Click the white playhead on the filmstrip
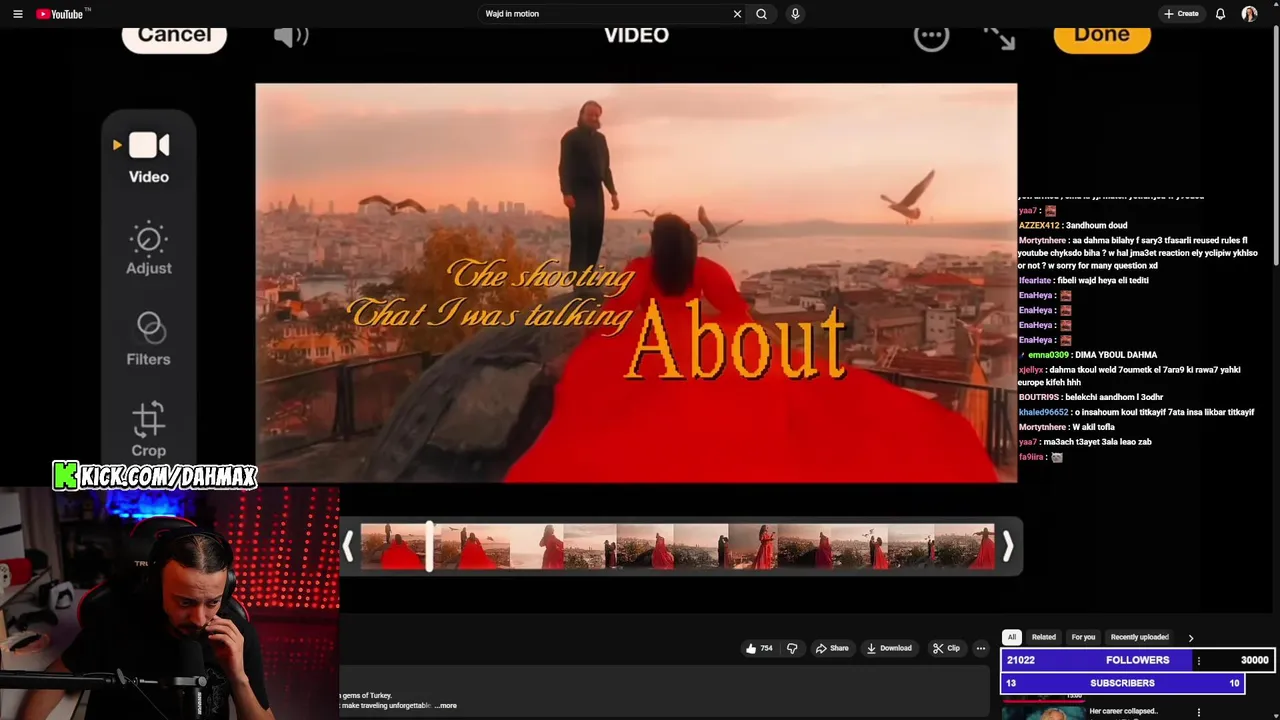Screen dimensions: 1280x720 point(430,546)
